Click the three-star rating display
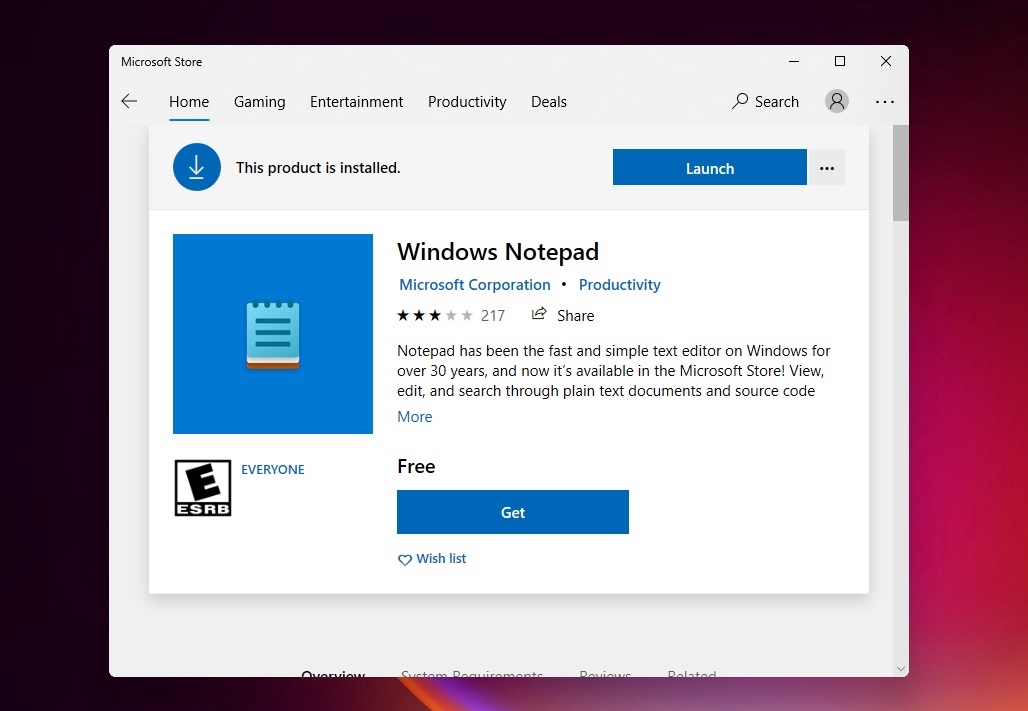The width and height of the screenshot is (1028, 711). coord(435,315)
